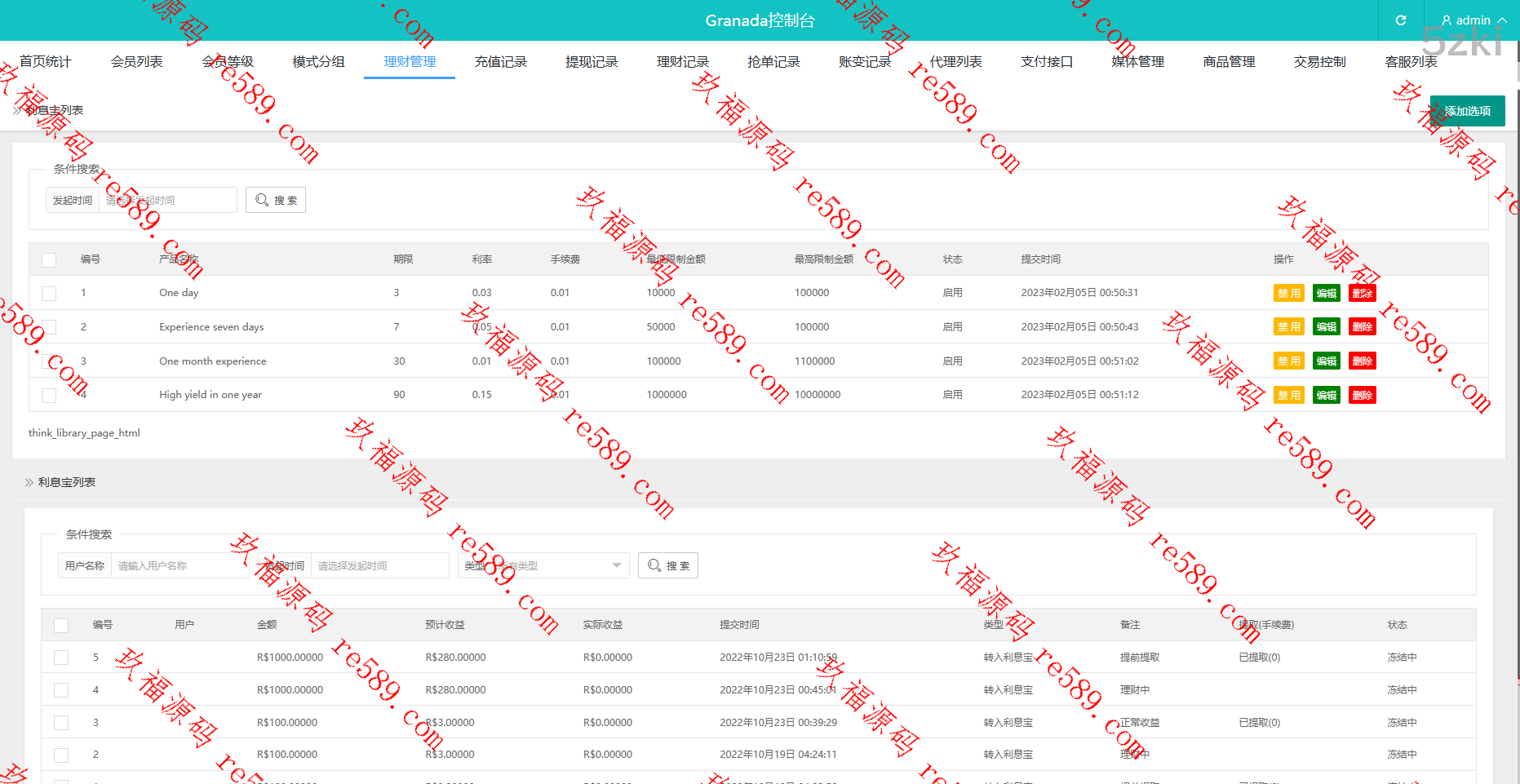The image size is (1520, 784).
Task: Click the refresh icon in header
Action: (x=1401, y=20)
